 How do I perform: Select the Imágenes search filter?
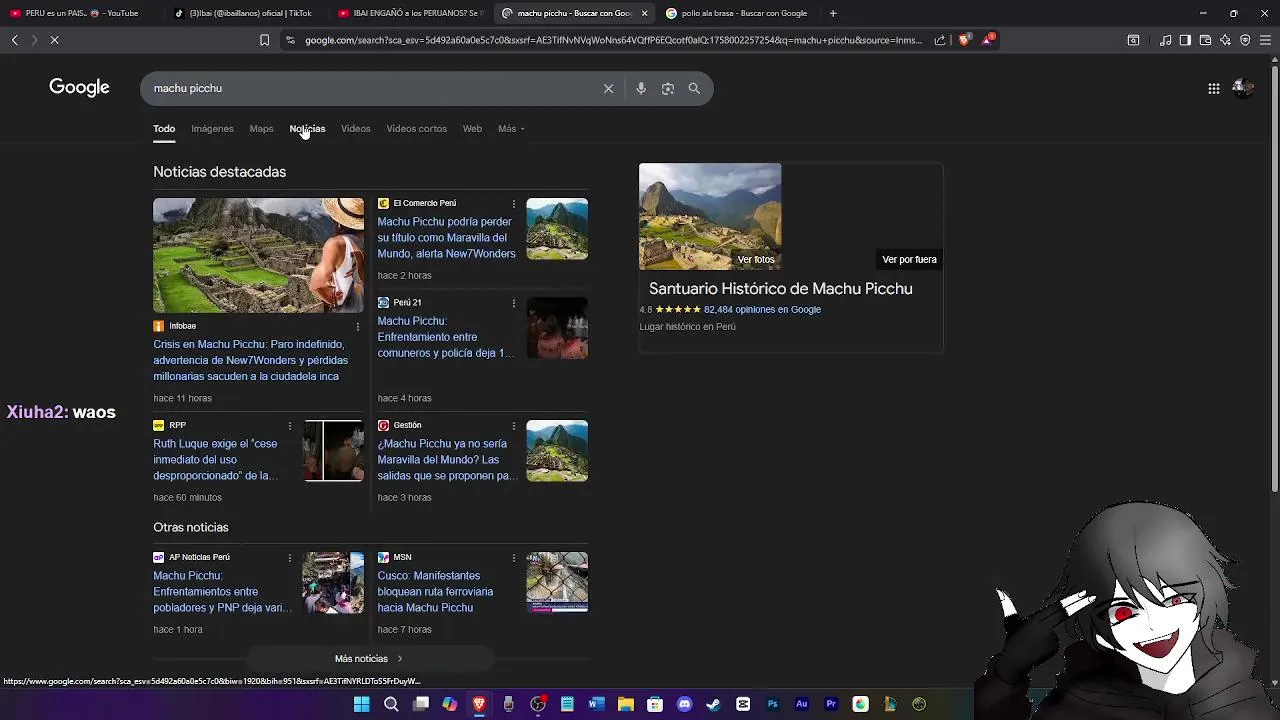pos(212,128)
